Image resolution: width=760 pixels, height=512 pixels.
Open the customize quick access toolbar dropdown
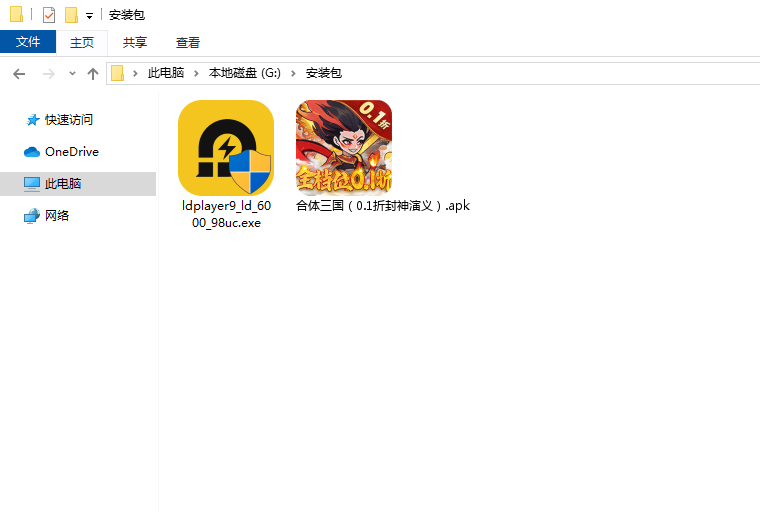point(89,16)
